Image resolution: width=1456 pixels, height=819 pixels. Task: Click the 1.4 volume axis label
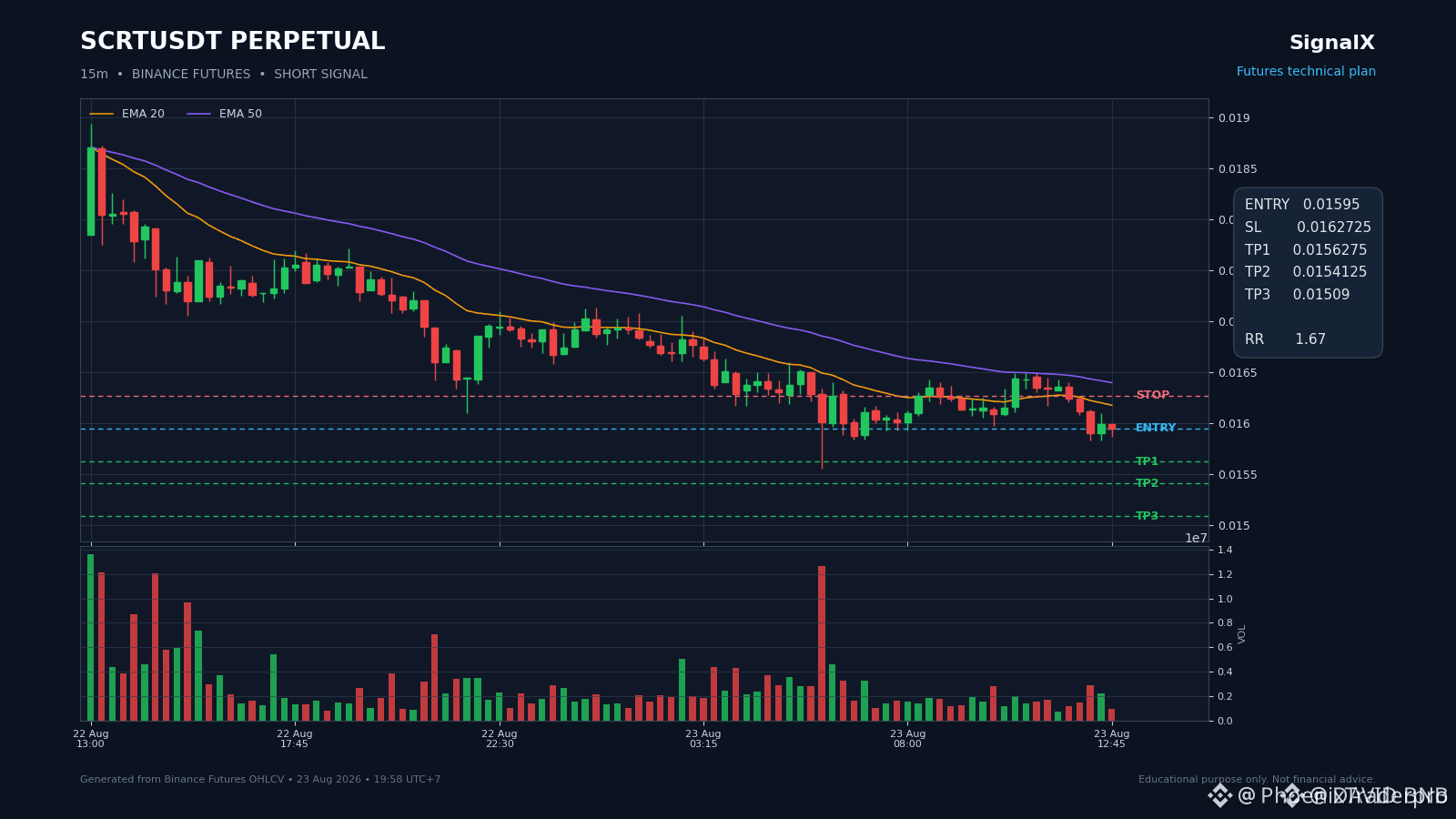coord(1225,551)
